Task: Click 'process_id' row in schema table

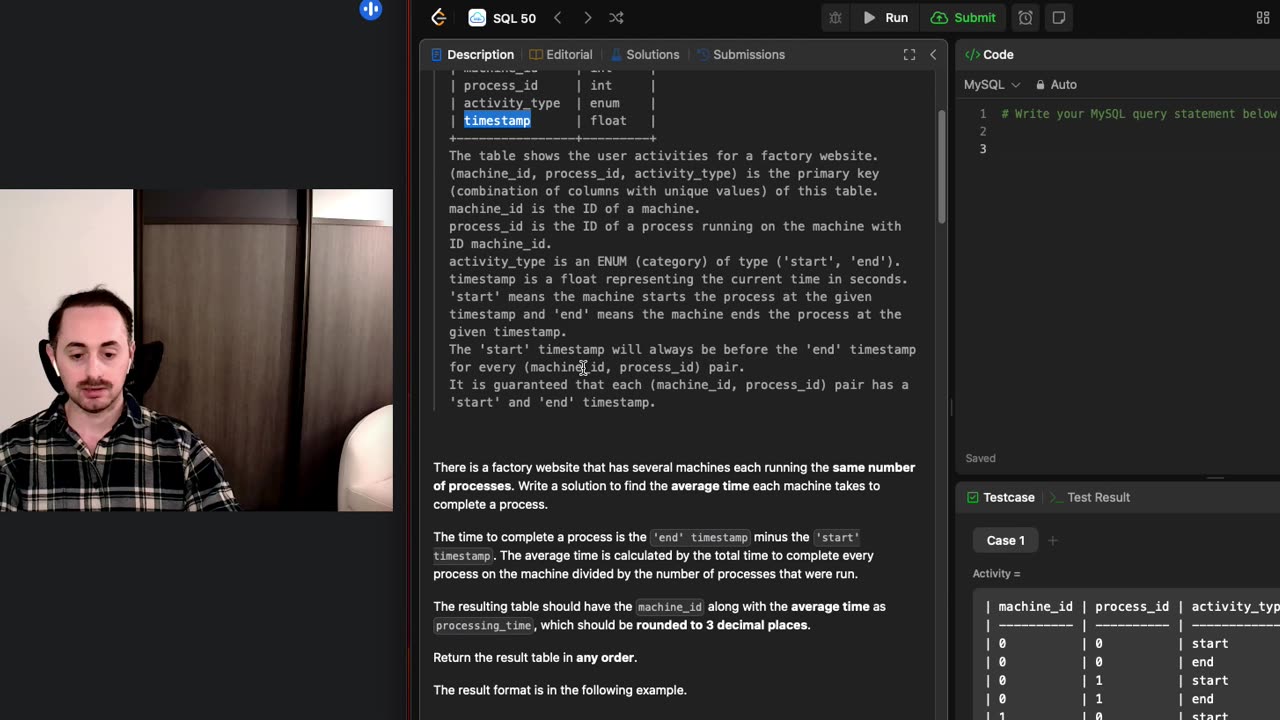Action: point(552,86)
